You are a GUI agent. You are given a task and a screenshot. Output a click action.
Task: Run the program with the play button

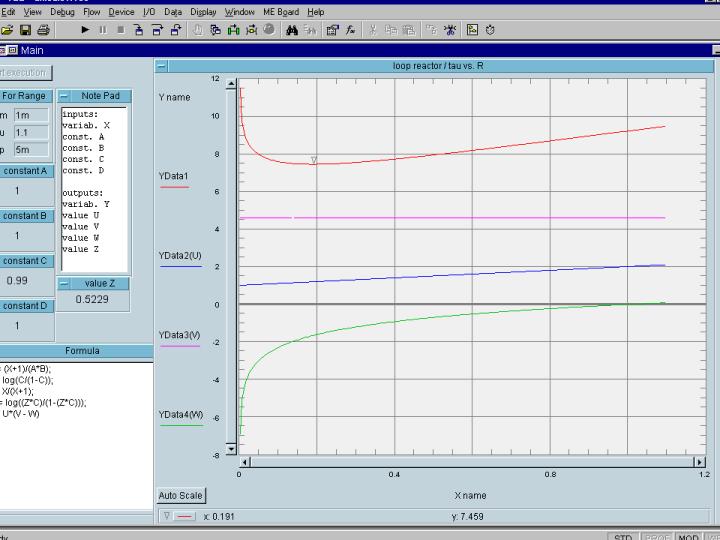click(x=85, y=30)
